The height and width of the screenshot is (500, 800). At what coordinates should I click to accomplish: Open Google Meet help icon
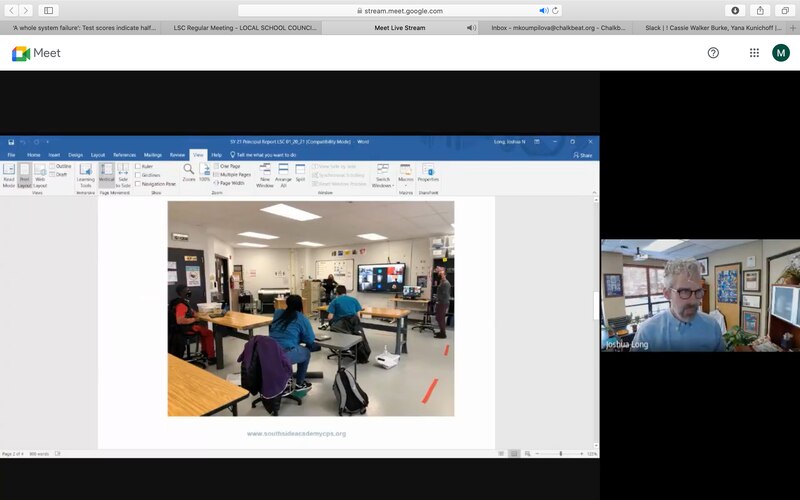click(713, 53)
